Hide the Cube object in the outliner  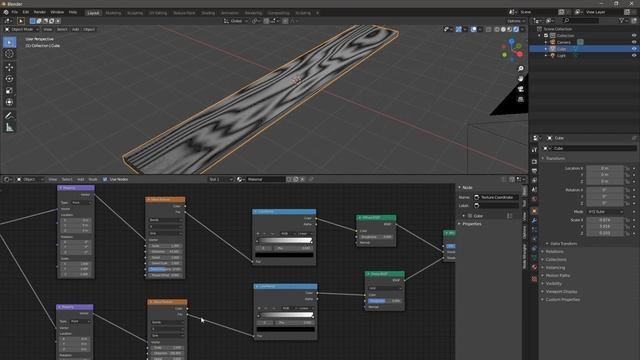point(634,49)
